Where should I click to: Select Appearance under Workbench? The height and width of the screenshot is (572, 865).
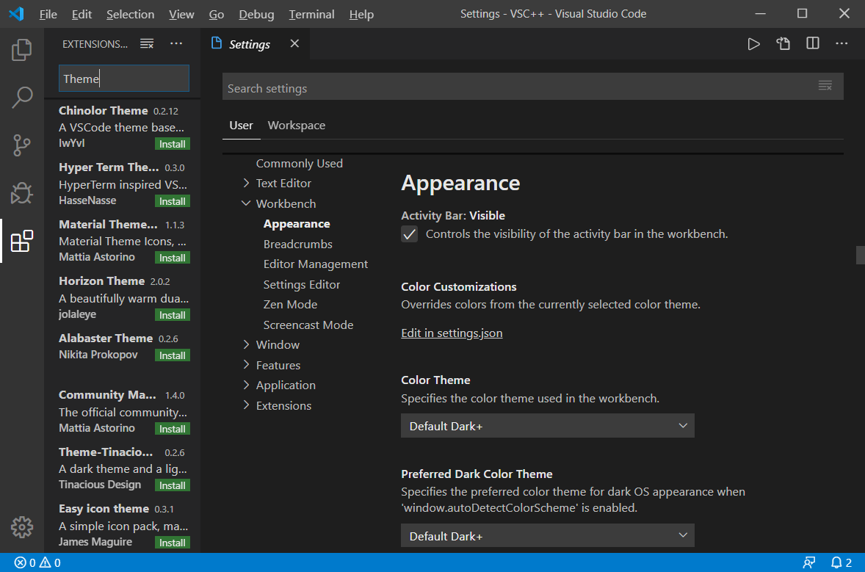click(x=297, y=223)
